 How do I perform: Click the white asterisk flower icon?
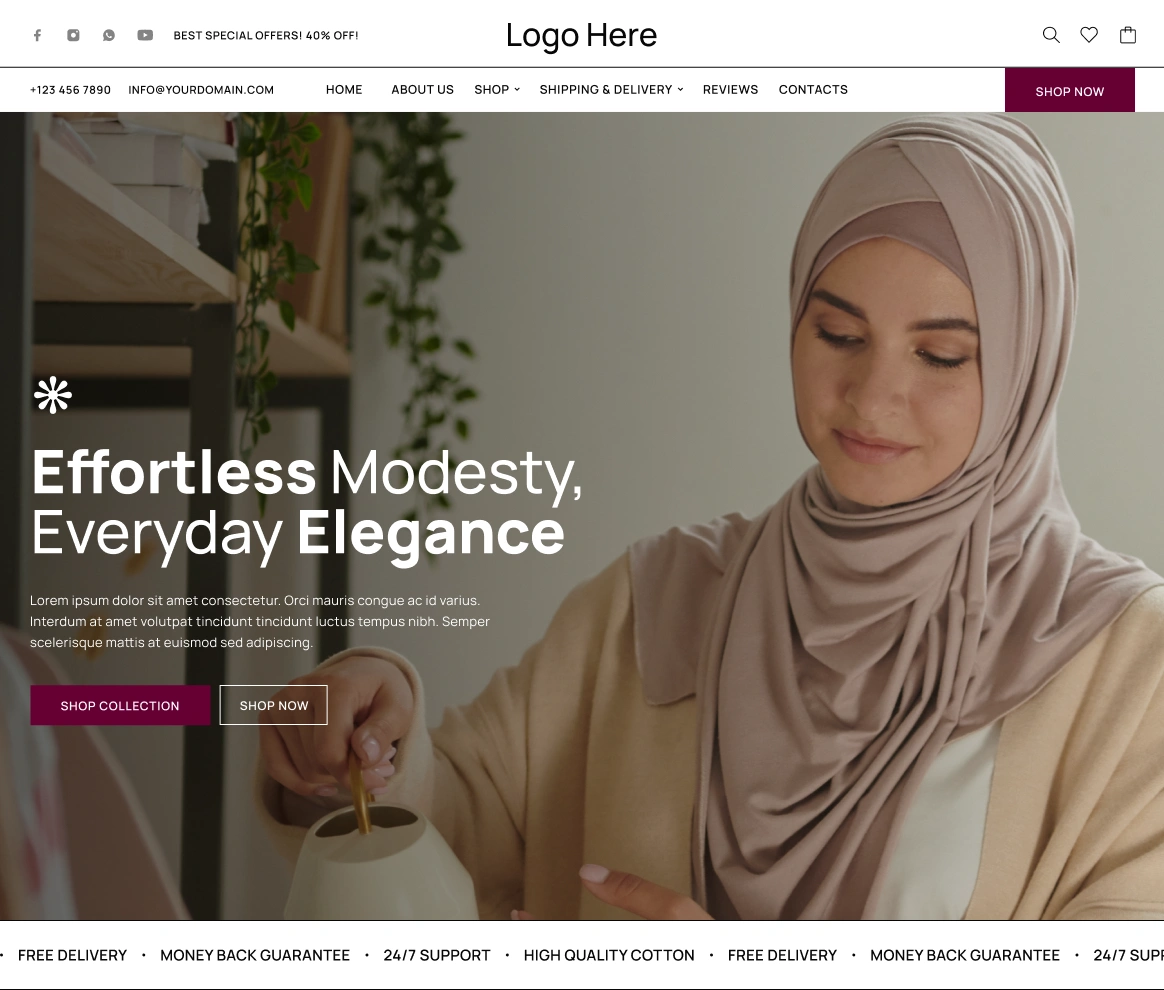coord(53,395)
